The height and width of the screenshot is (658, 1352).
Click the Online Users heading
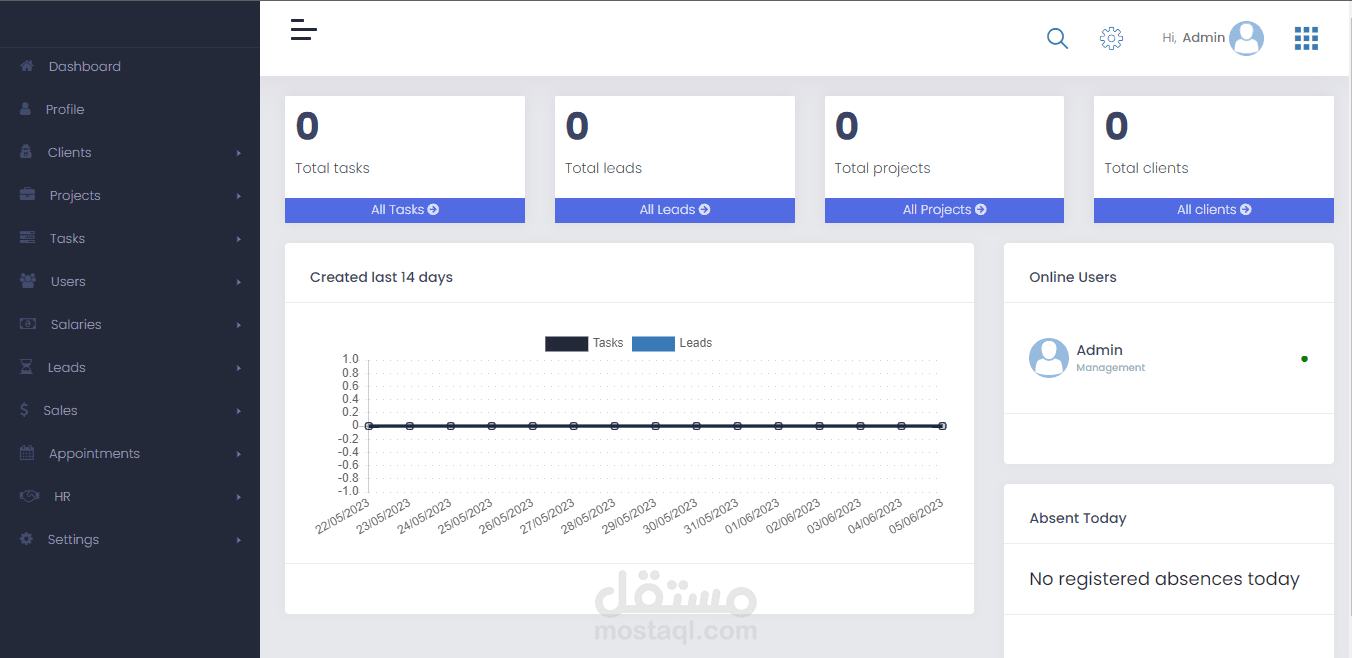[x=1073, y=277]
